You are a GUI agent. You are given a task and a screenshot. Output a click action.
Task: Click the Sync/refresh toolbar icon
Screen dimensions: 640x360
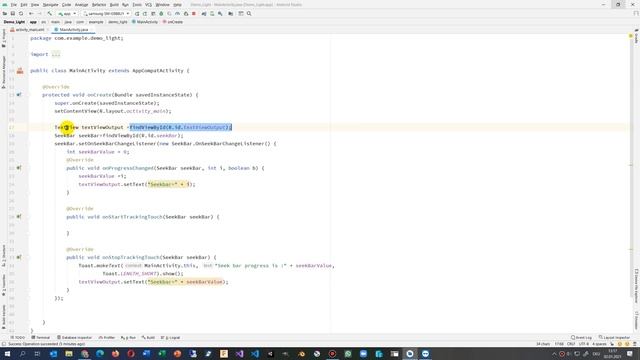pyautogui.click(x=21, y=13)
